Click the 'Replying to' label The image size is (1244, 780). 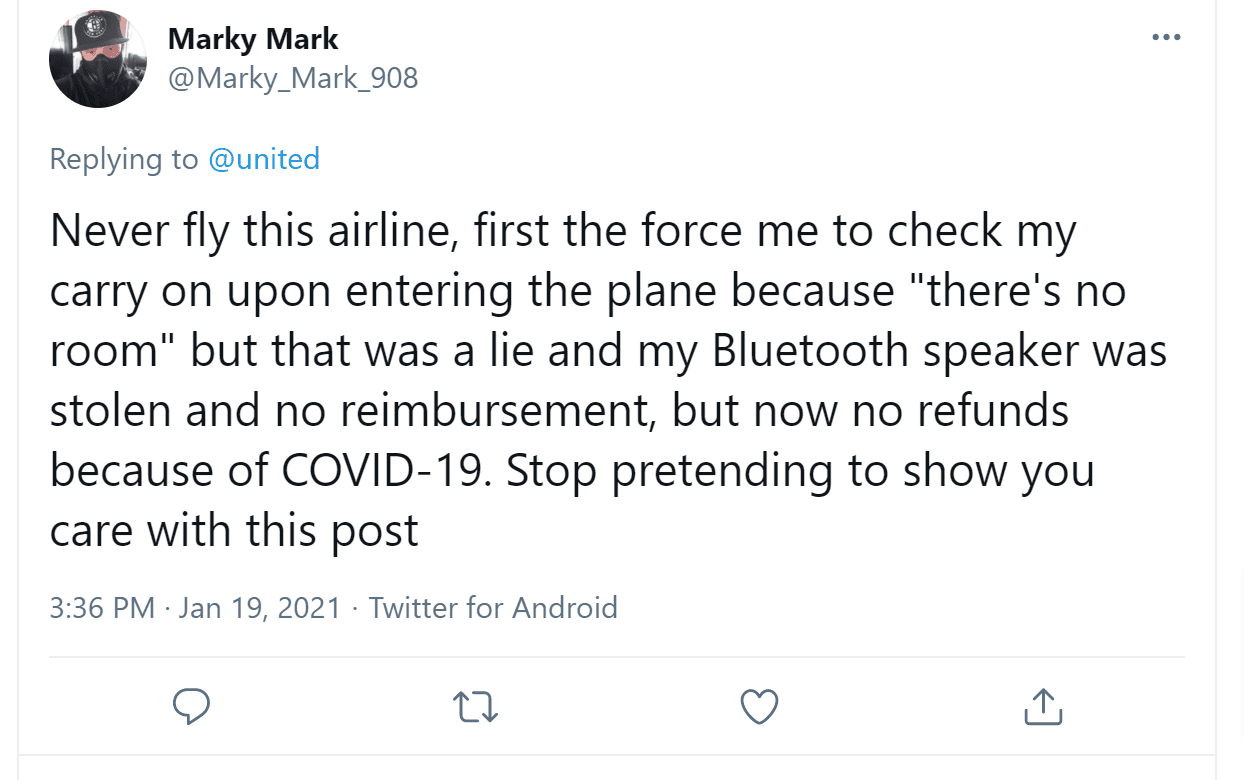pyautogui.click(x=124, y=159)
